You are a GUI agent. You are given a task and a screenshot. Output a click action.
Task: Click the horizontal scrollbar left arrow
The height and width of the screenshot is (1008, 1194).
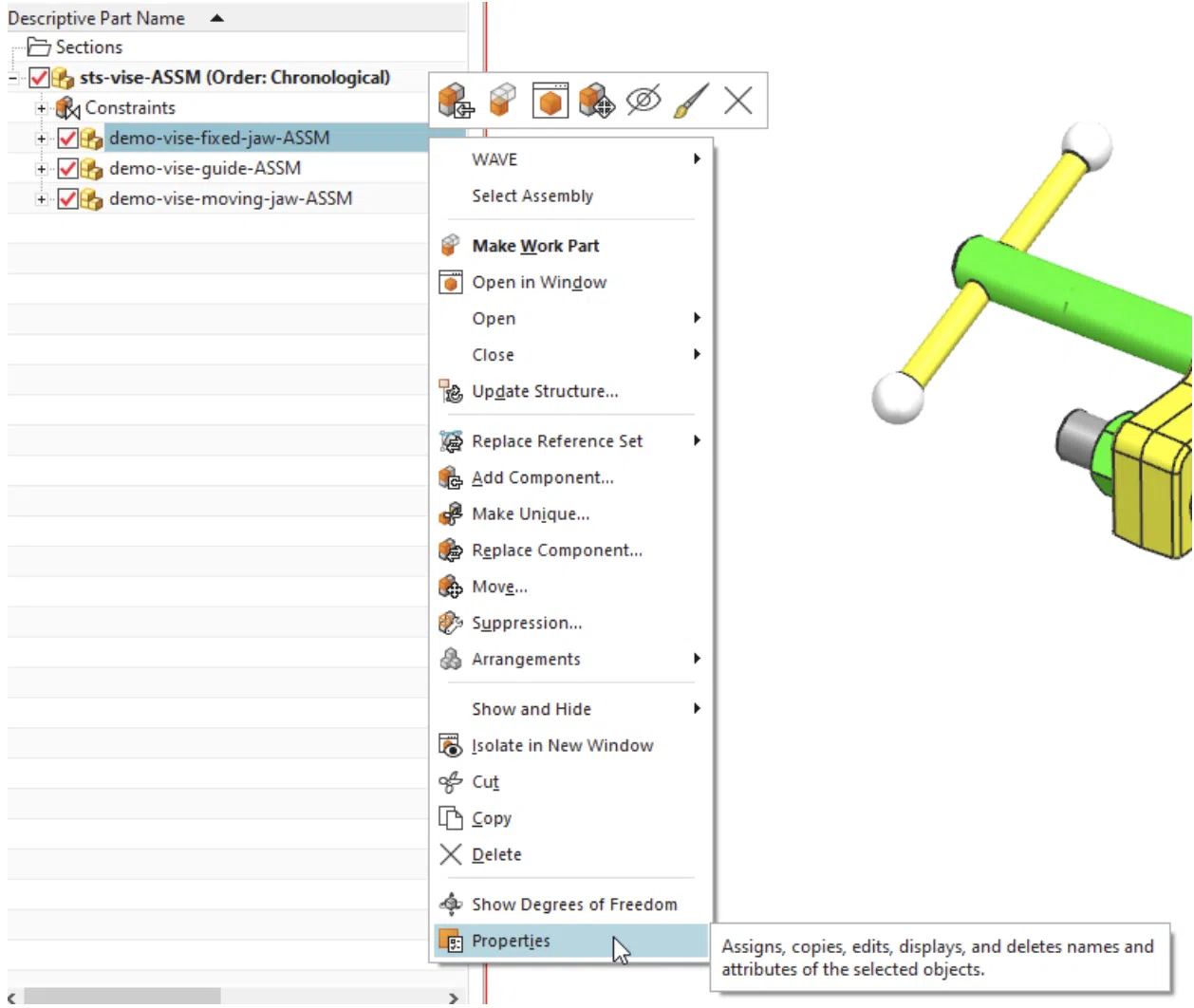click(11, 997)
